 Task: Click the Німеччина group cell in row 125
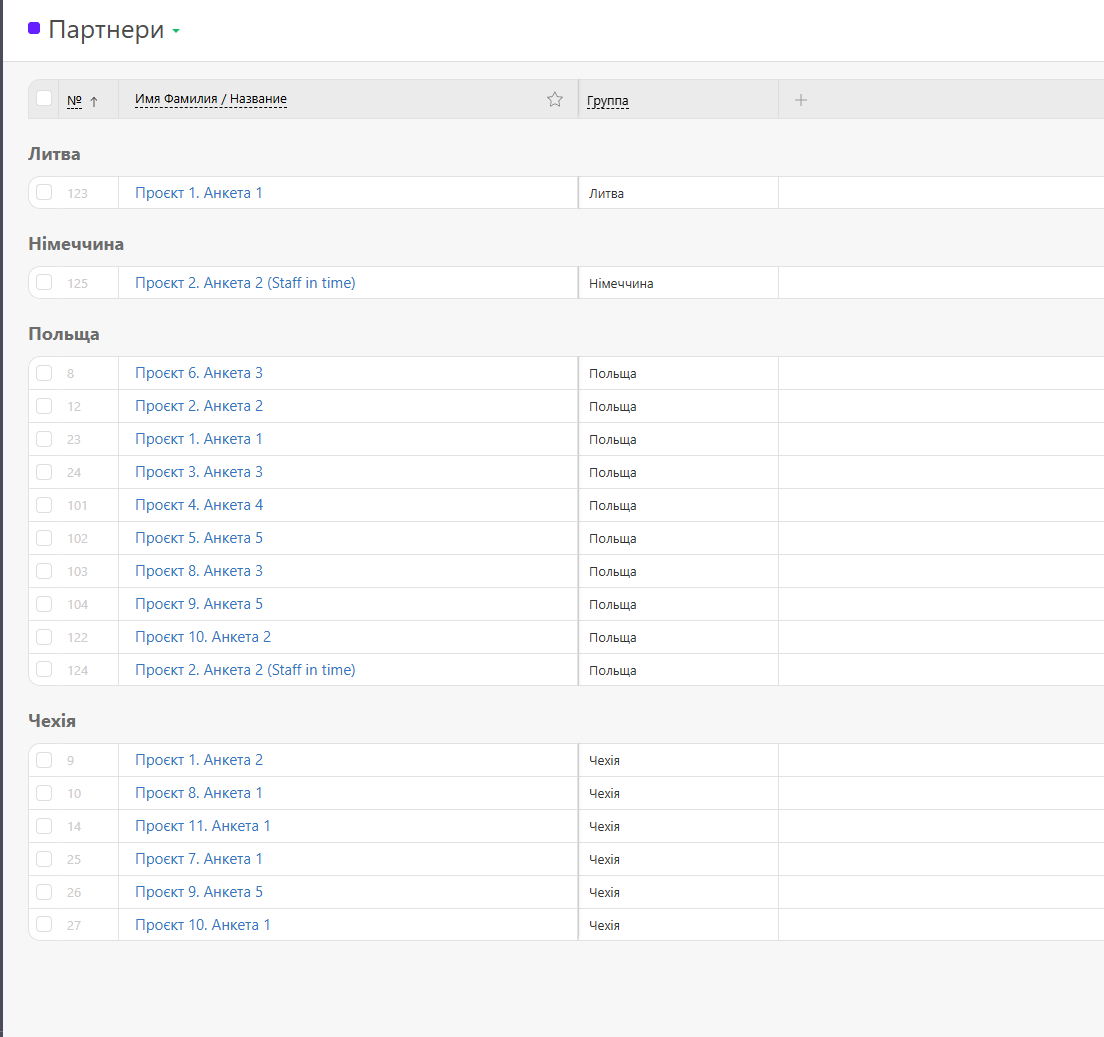point(621,284)
